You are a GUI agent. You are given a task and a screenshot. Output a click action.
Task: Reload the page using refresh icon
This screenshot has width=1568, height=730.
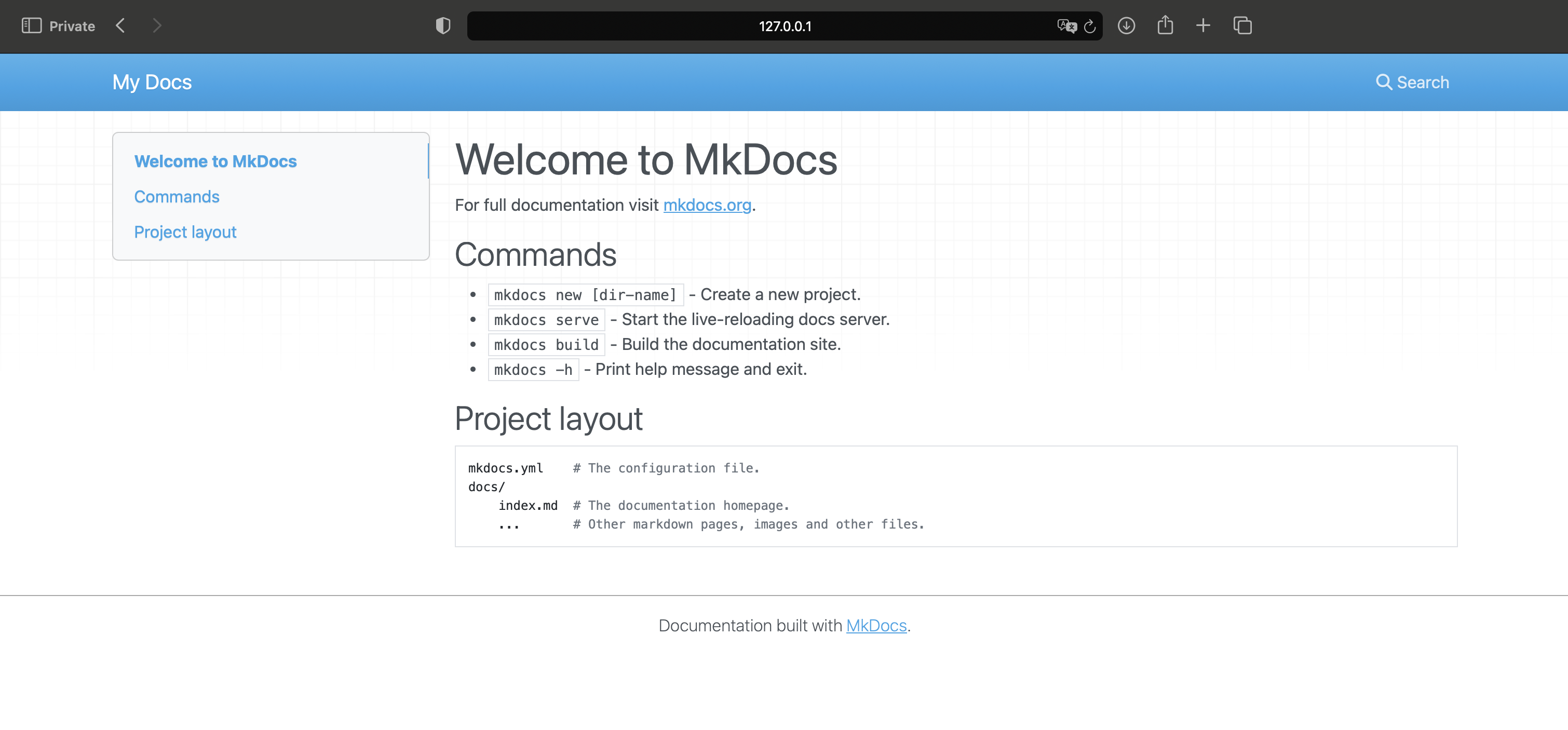(1090, 26)
